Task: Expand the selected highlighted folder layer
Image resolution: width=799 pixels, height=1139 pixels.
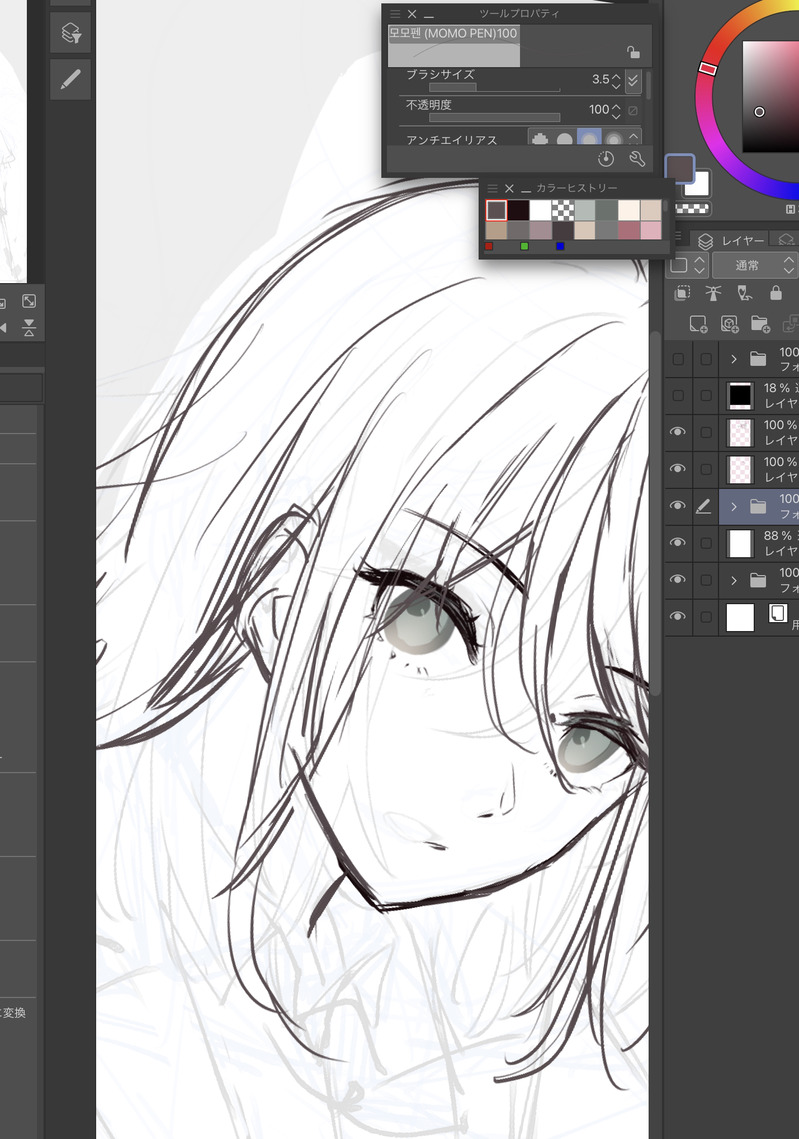Action: (734, 506)
